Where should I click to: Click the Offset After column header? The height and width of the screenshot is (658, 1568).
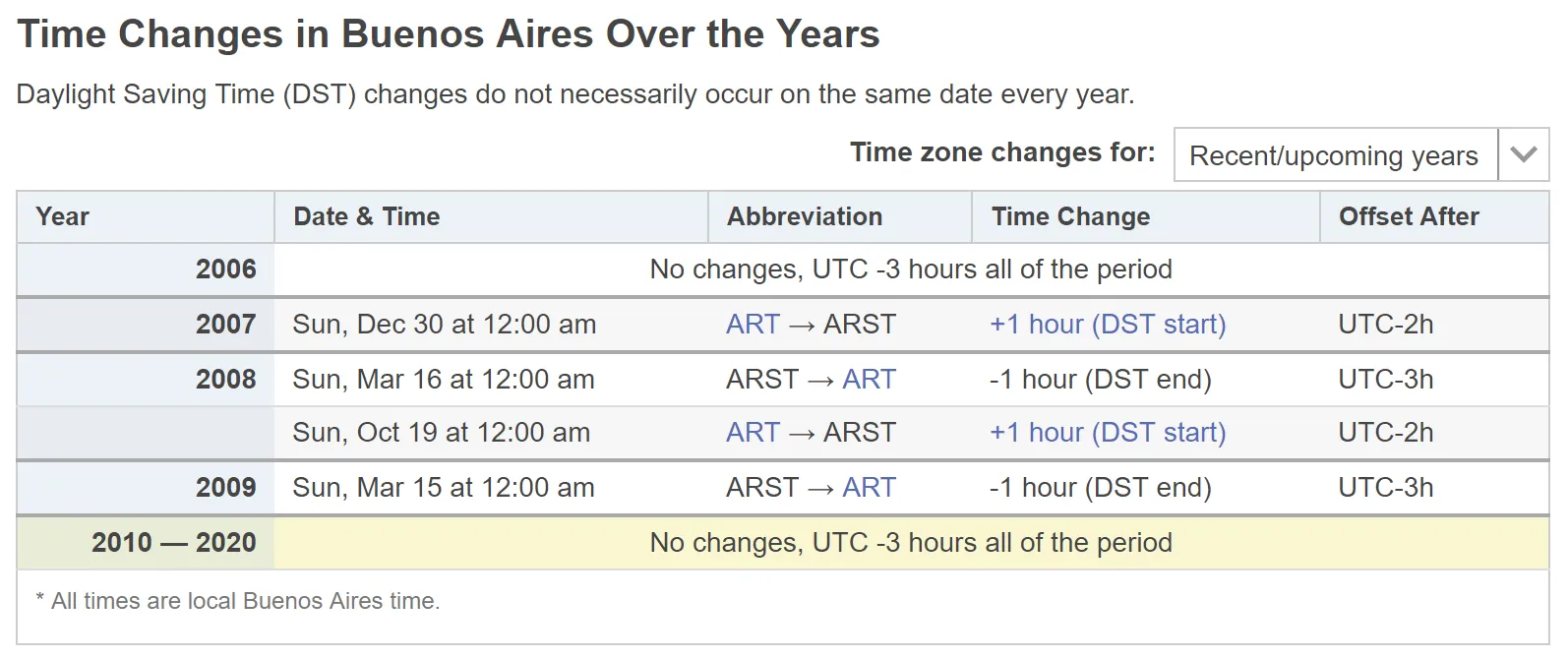[x=1434, y=217]
